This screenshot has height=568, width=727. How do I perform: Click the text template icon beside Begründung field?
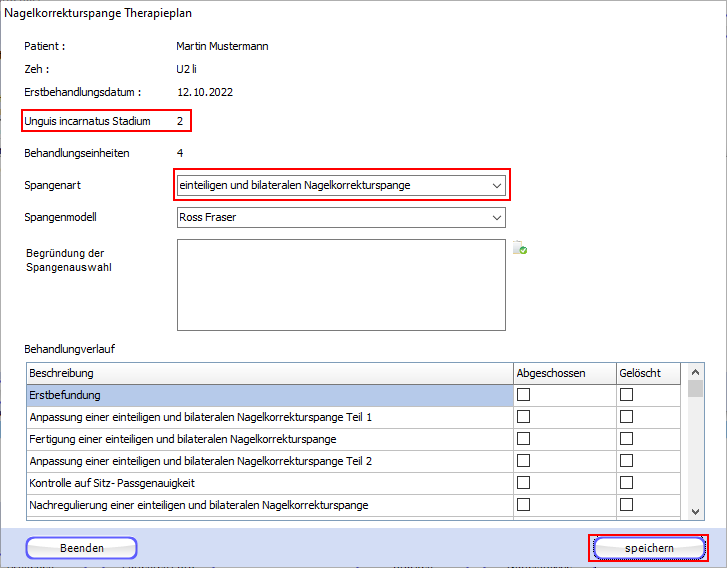click(x=520, y=248)
